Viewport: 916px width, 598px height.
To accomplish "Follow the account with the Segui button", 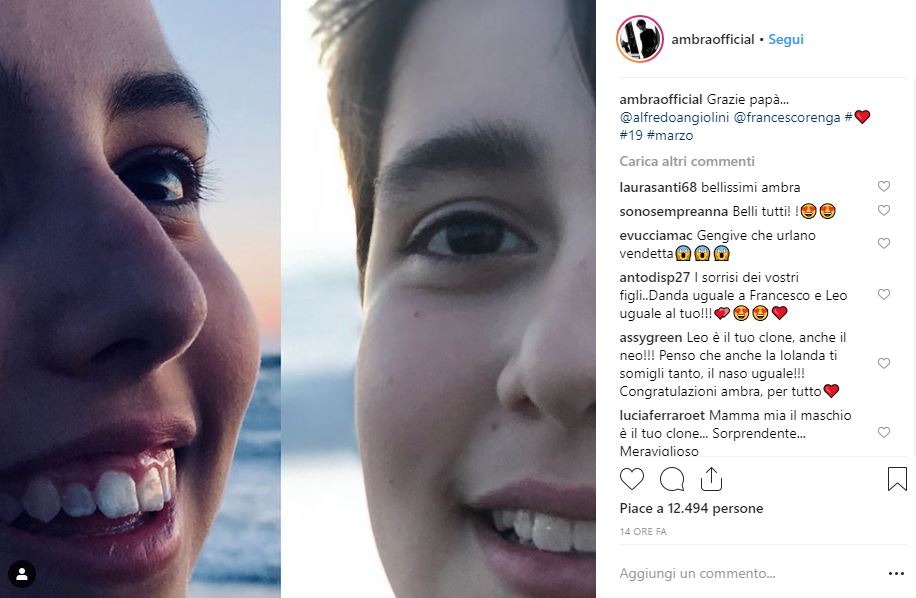I will (786, 40).
